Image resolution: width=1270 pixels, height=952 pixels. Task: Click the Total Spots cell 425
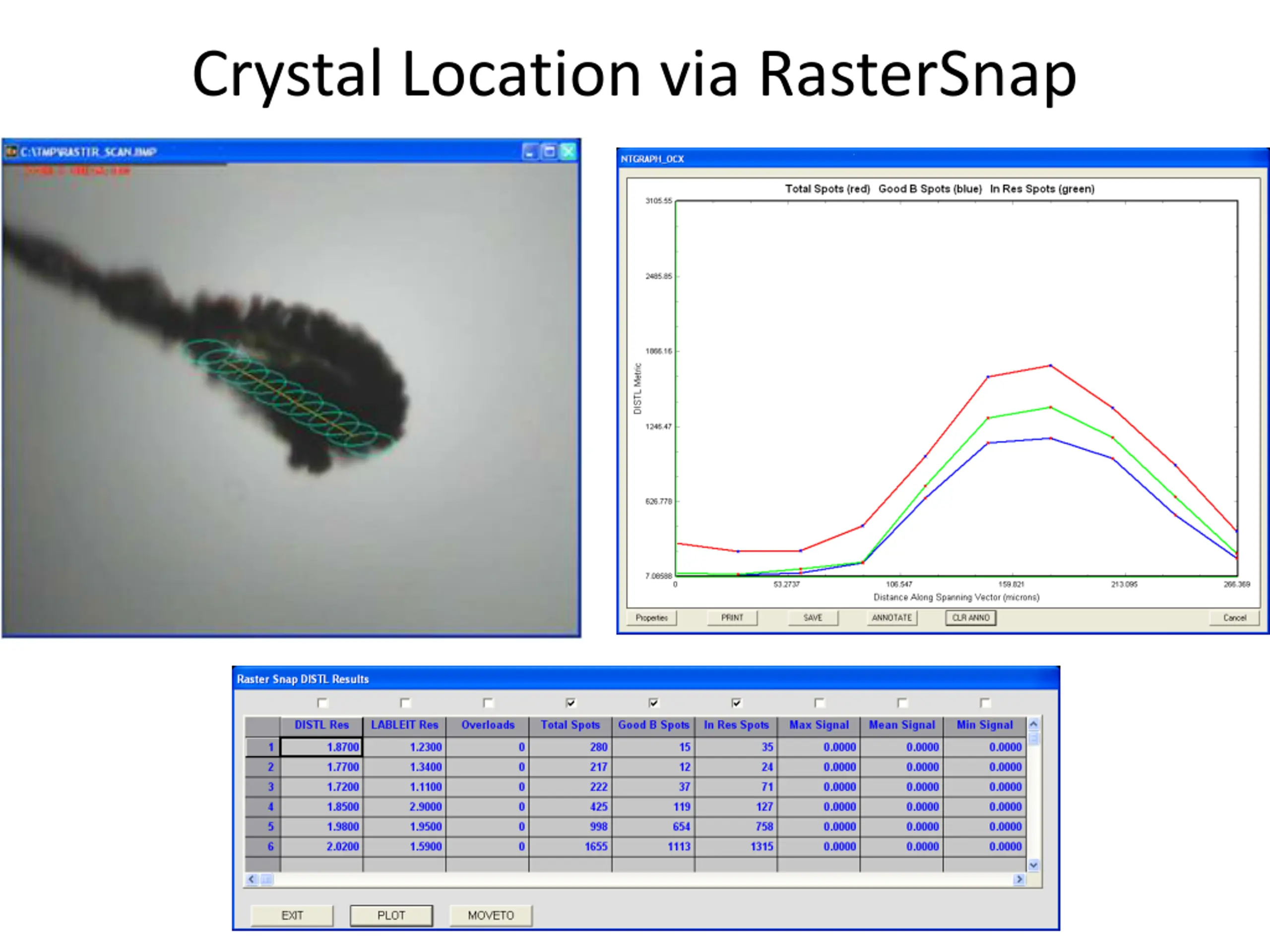(570, 807)
